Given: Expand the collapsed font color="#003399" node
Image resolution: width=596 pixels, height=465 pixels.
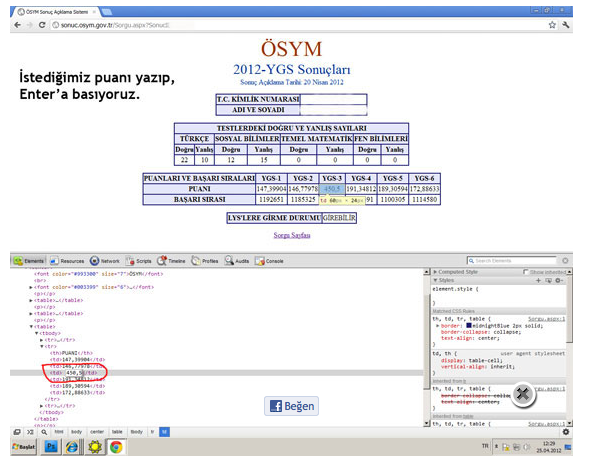Looking at the screenshot, I should (31, 287).
